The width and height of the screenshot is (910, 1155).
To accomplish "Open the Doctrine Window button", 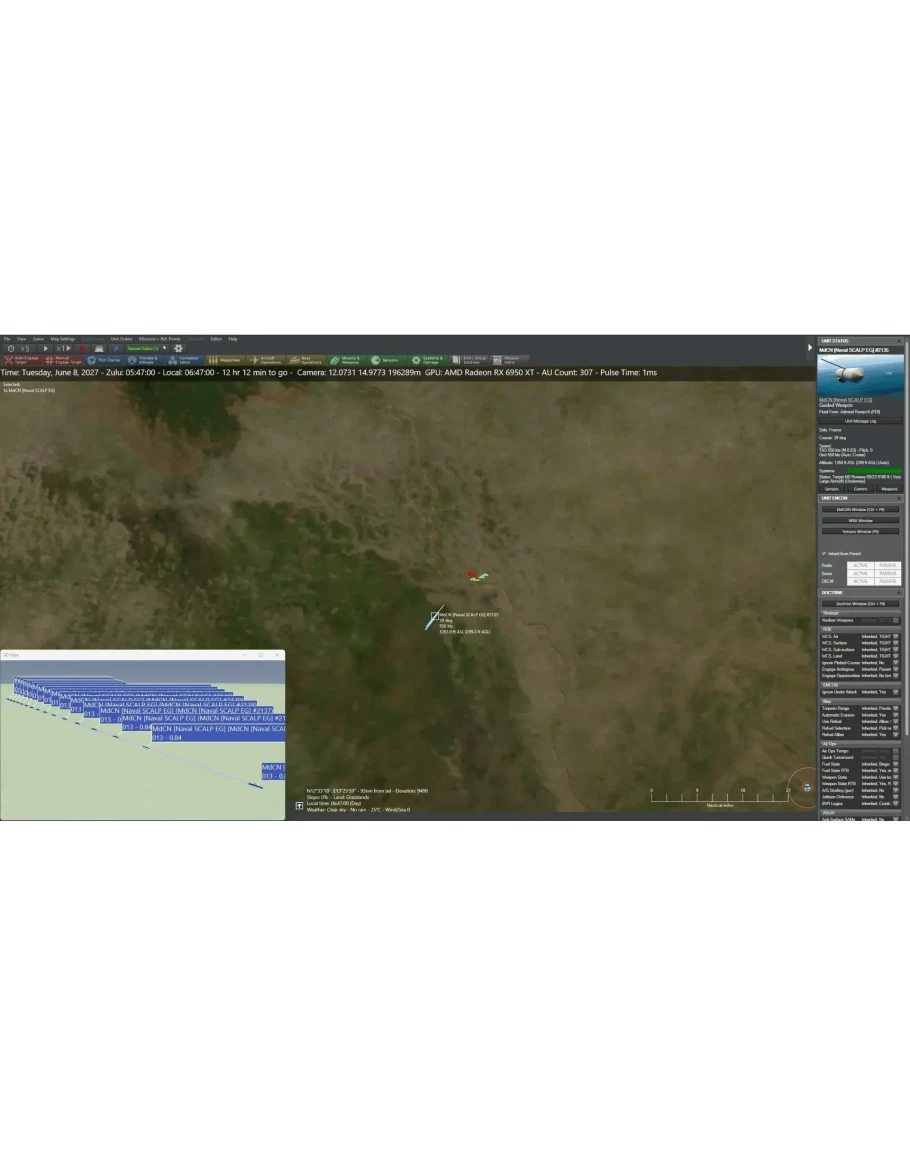I will [x=860, y=604].
